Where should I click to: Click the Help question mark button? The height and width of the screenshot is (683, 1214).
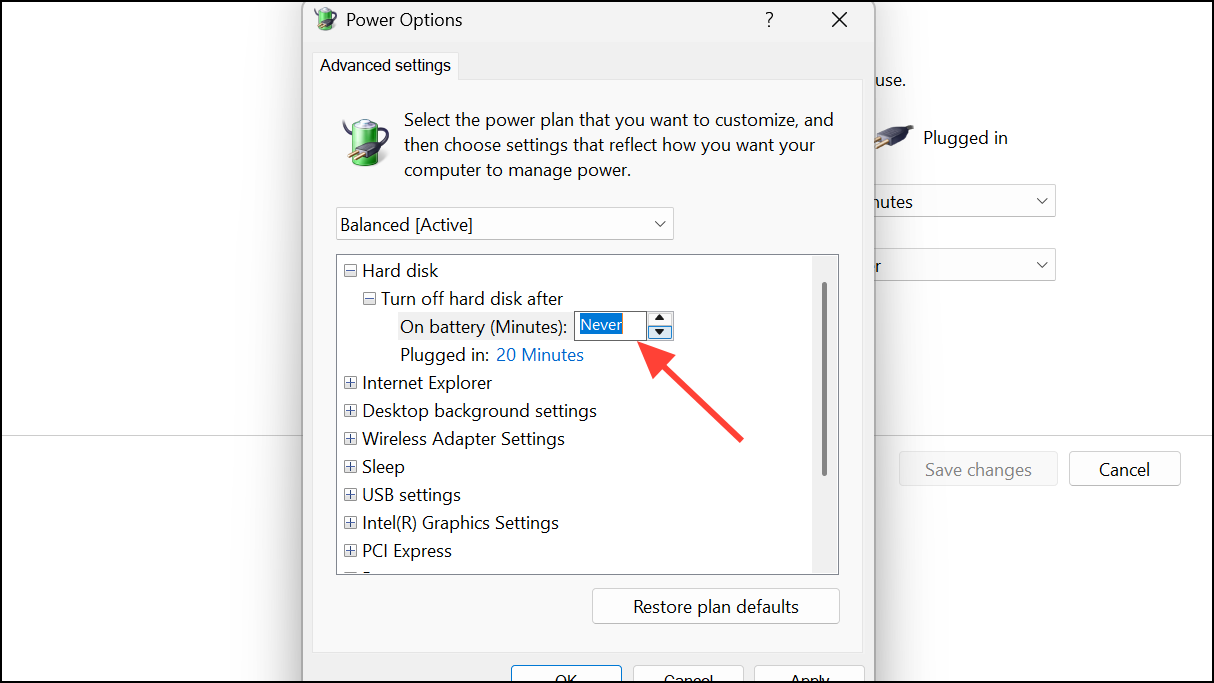click(x=769, y=20)
